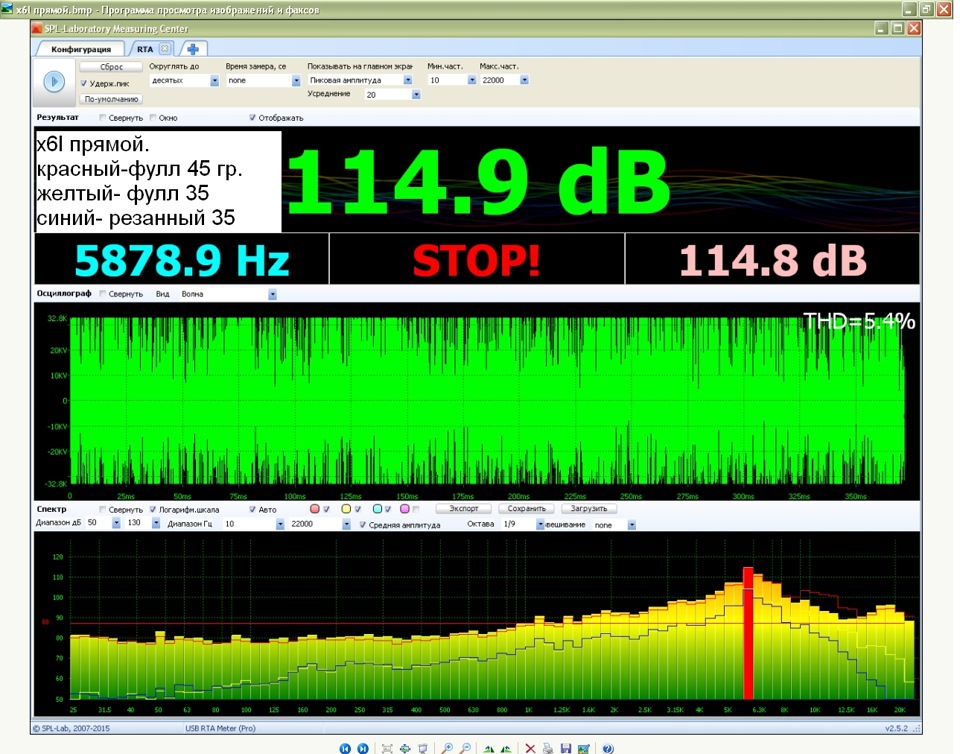Zoom in using the magnifier plus icon
Image resolution: width=960 pixels, height=754 pixels.
point(448,748)
